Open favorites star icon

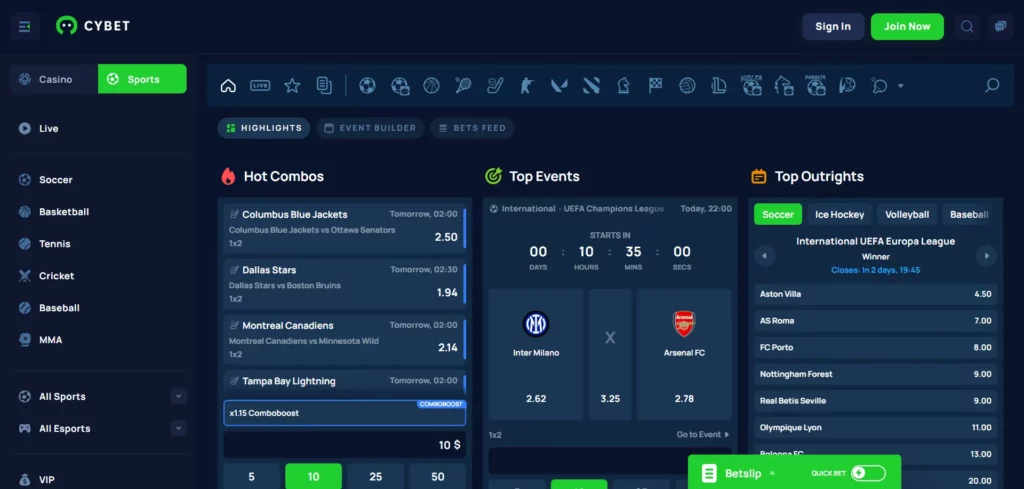[292, 86]
